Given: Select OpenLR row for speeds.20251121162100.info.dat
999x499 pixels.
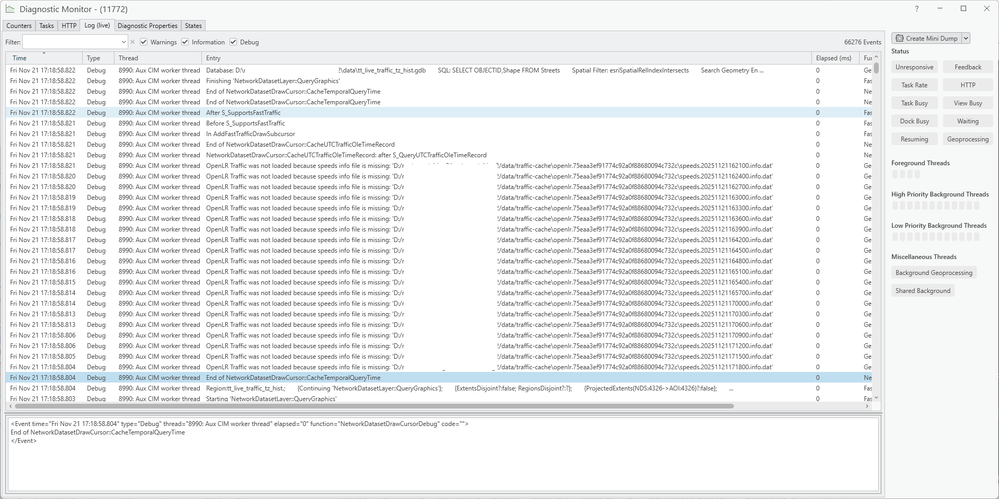Looking at the screenshot, I should tap(438, 166).
